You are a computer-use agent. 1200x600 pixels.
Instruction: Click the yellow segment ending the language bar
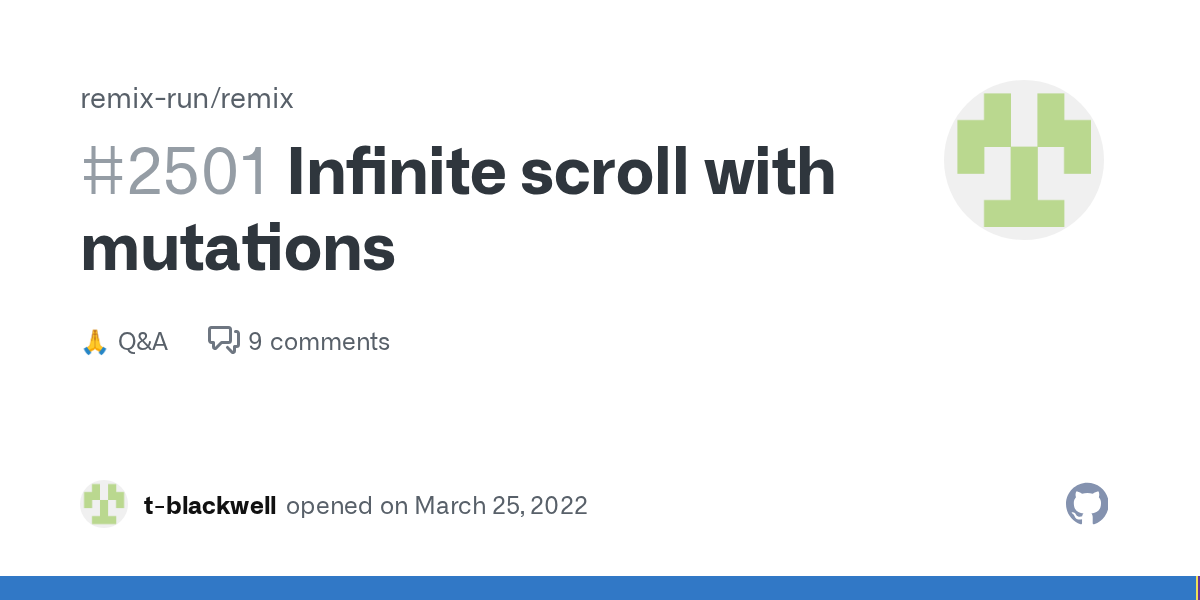point(1198,588)
